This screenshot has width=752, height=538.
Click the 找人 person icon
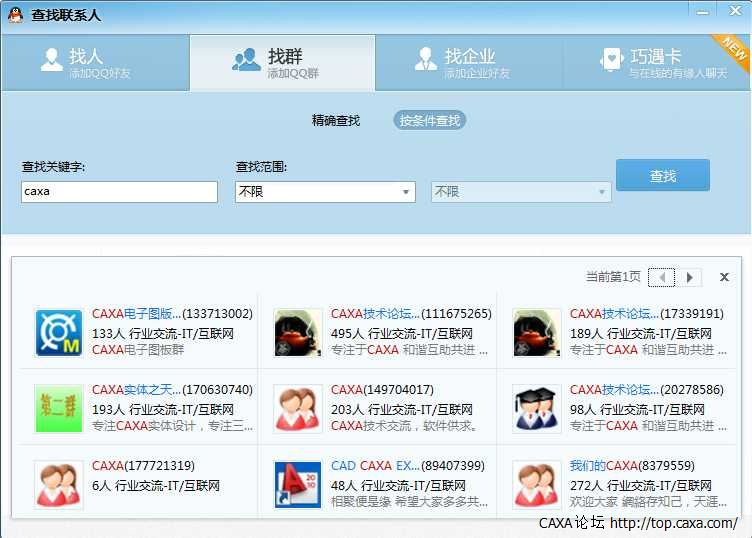click(x=52, y=59)
